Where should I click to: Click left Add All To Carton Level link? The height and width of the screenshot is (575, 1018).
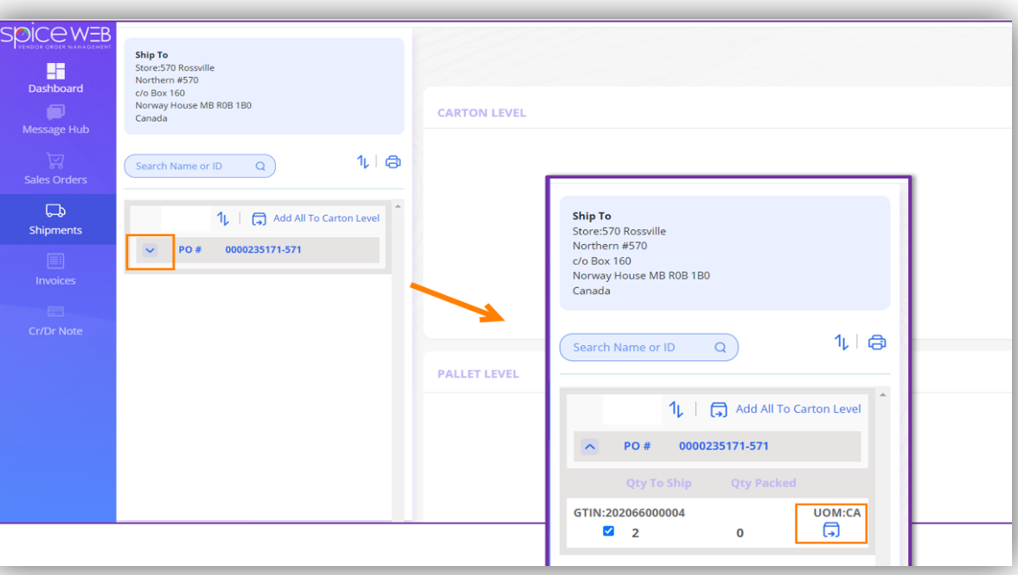tap(327, 218)
